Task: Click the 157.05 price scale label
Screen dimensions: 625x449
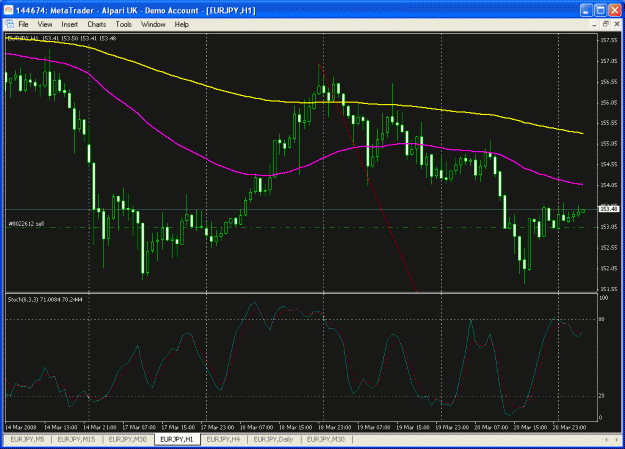Action: click(609, 61)
